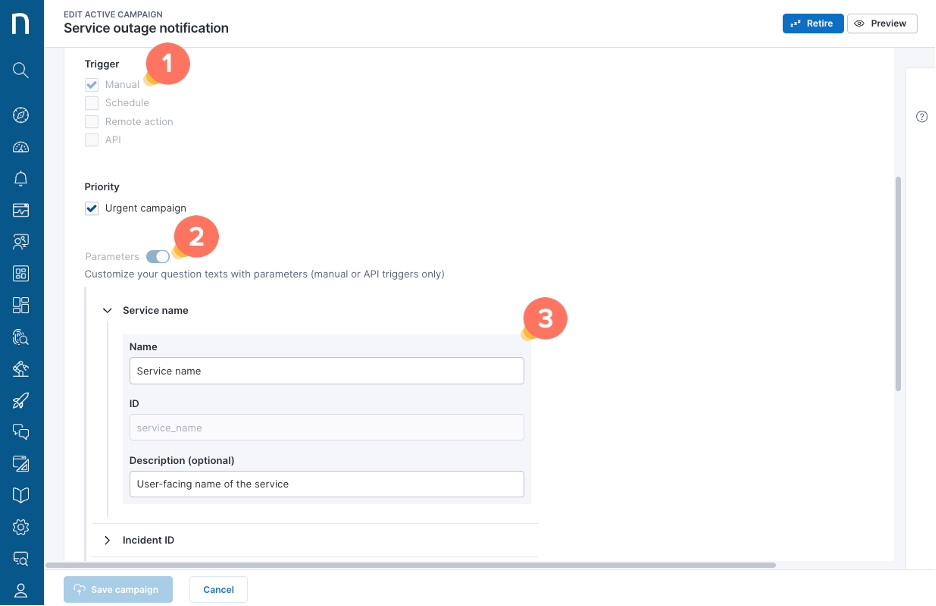Open the bell alerts icon

(x=21, y=179)
